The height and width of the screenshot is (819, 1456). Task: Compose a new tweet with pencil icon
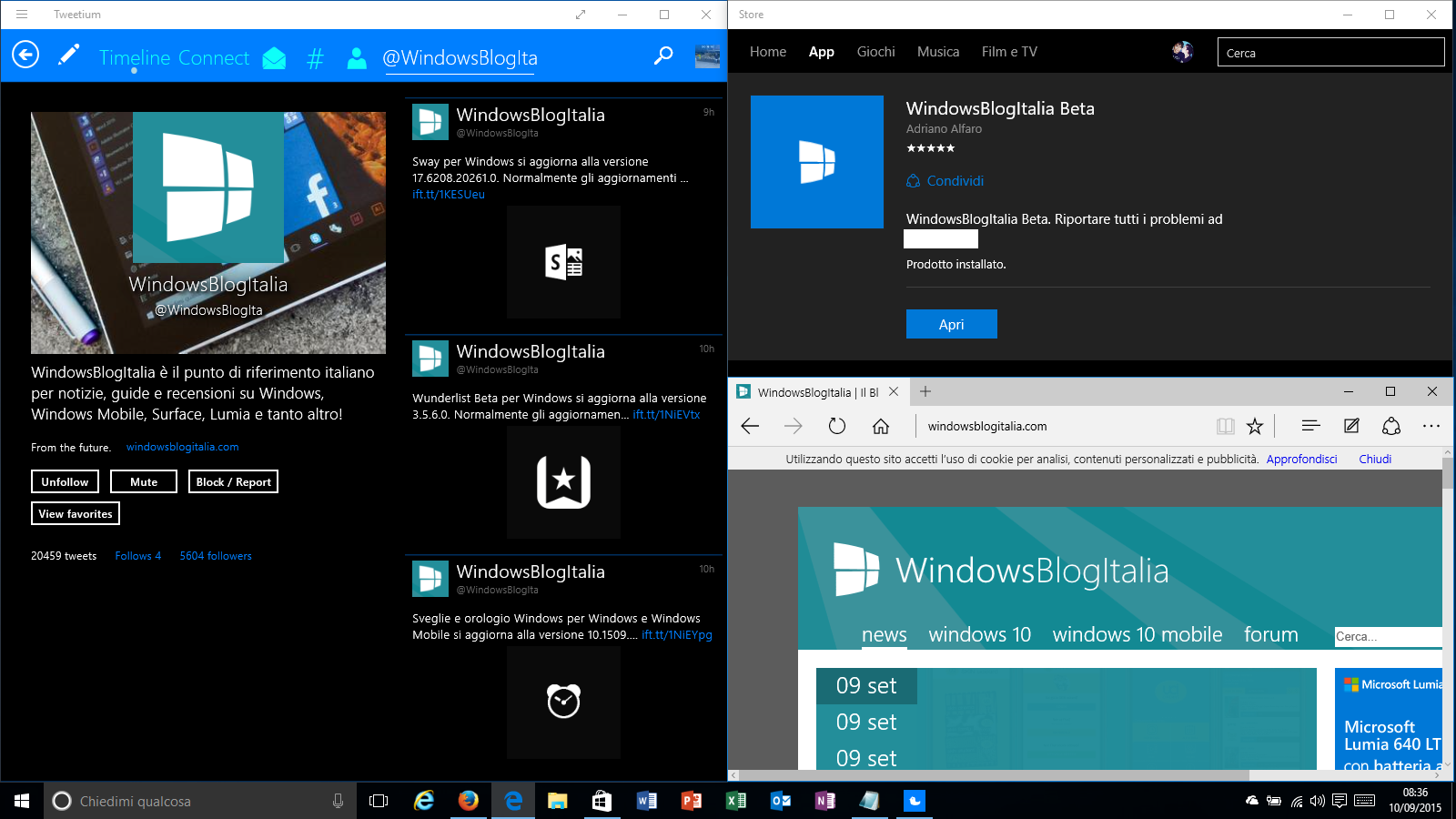[68, 56]
